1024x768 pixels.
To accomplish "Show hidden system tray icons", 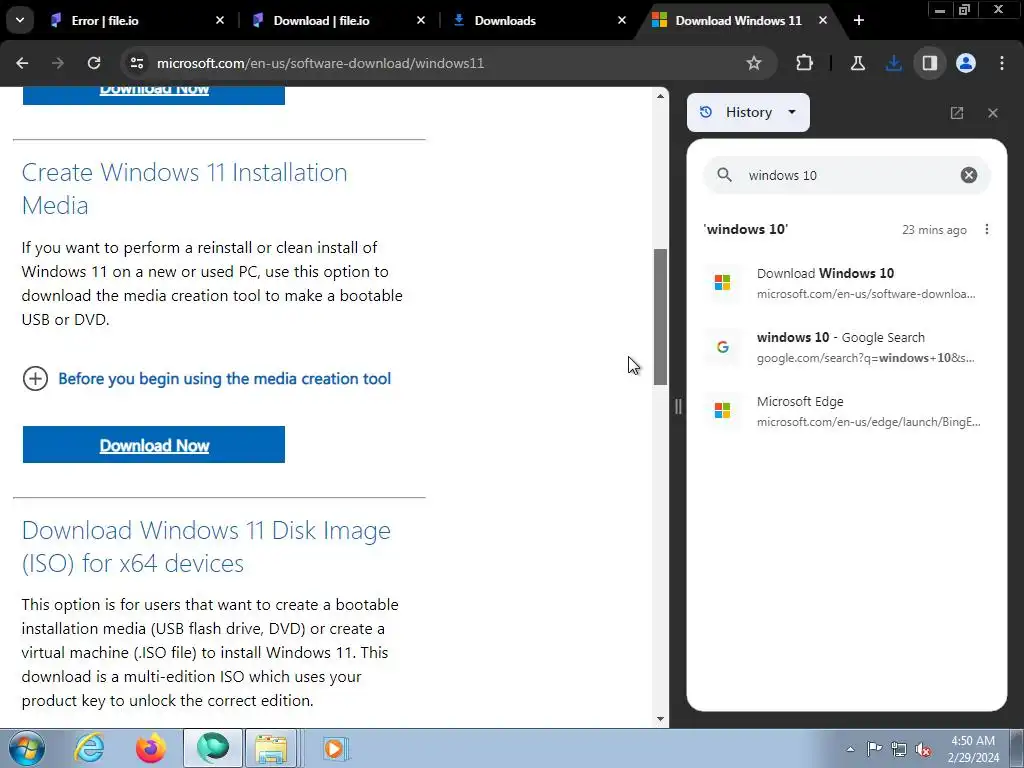I will 850,749.
